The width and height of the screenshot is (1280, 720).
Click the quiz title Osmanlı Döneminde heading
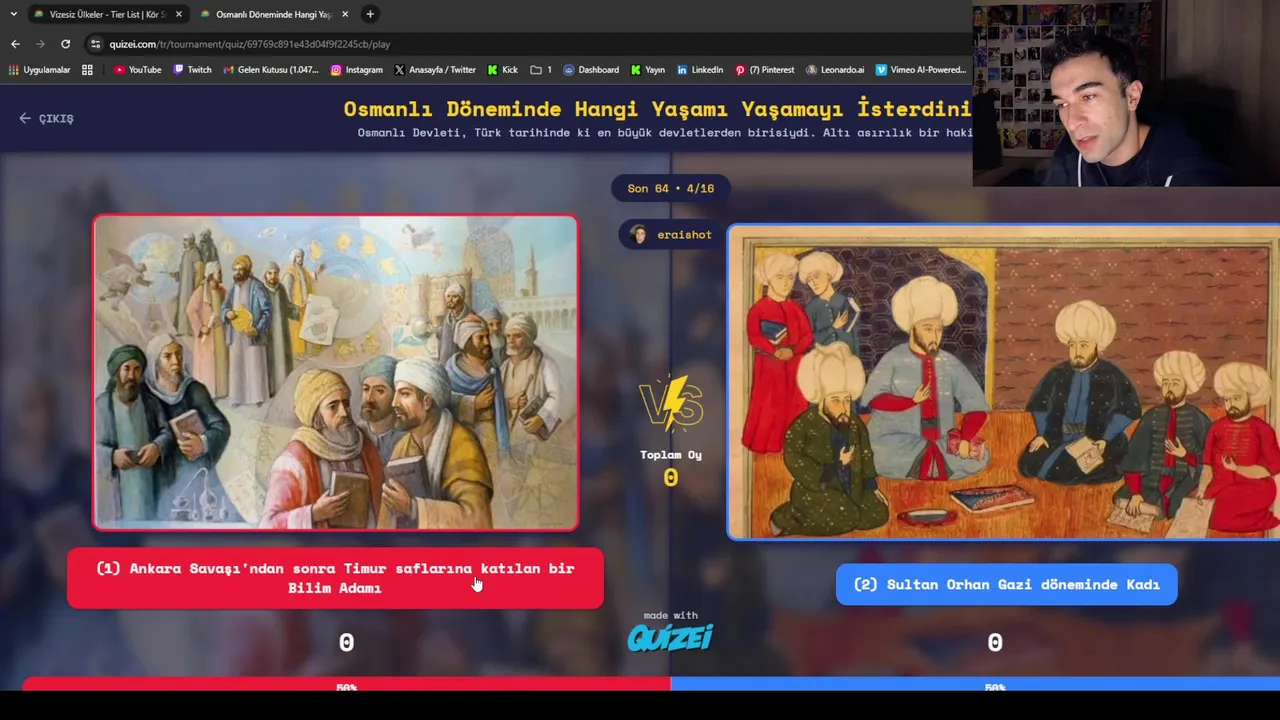[657, 108]
